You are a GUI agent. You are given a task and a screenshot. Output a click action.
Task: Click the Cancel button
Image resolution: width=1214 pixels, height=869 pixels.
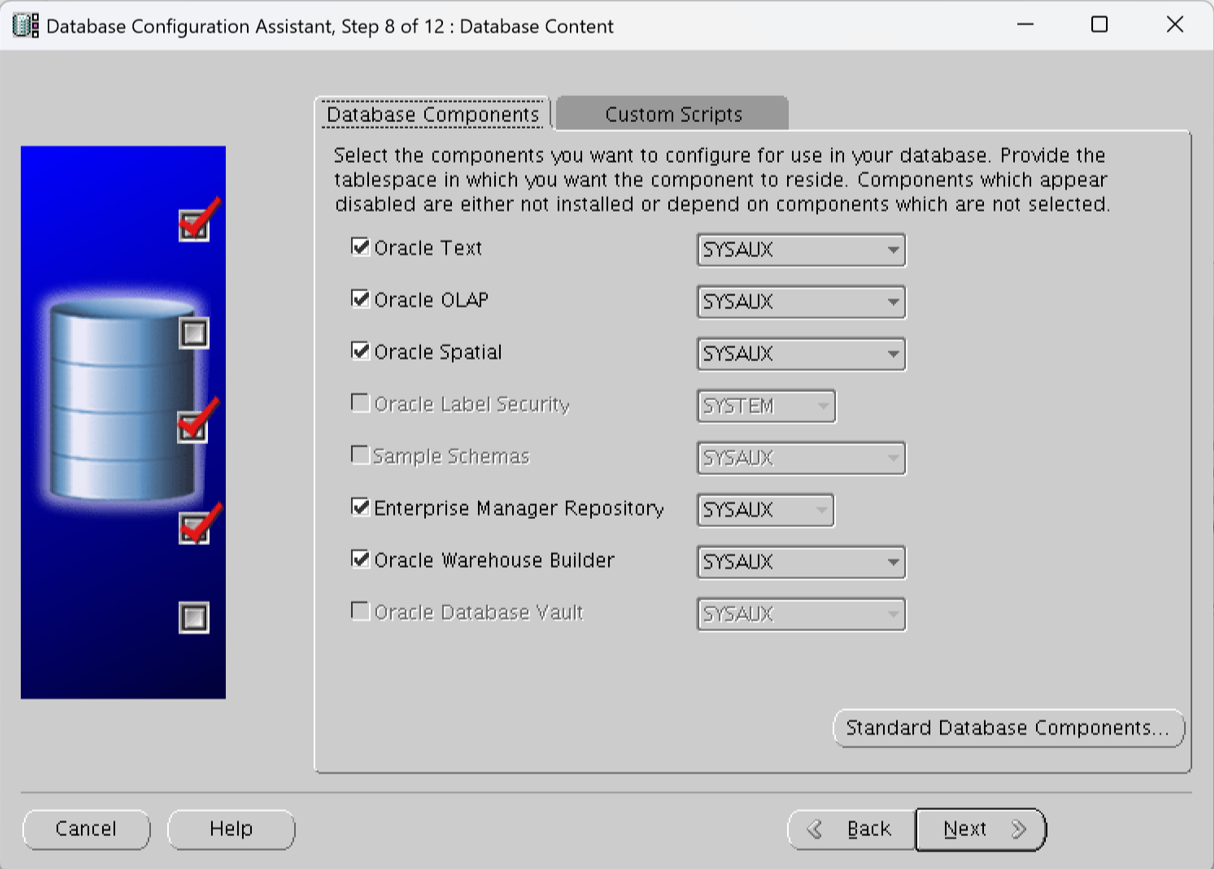[86, 829]
